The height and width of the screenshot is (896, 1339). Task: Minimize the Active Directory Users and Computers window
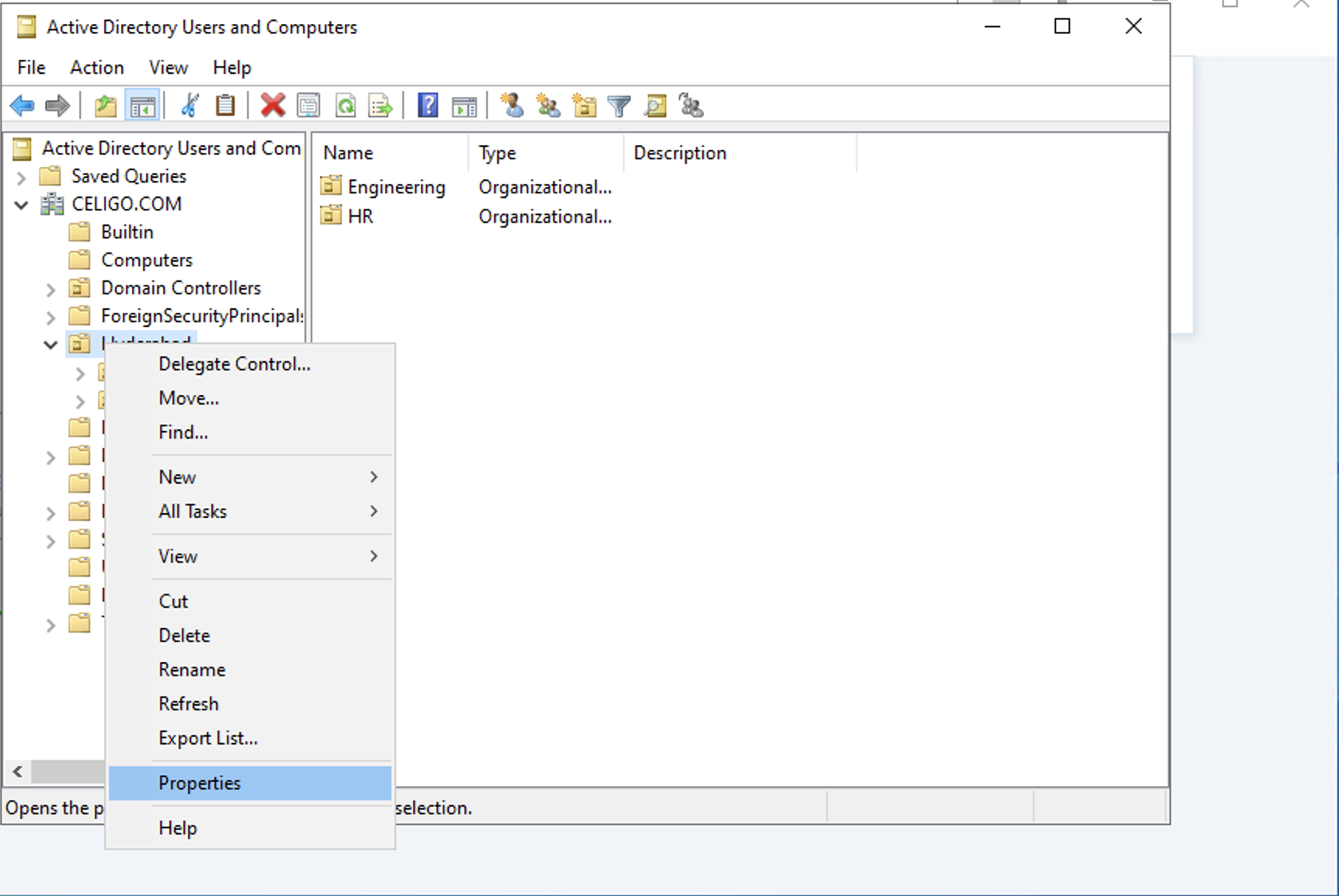pyautogui.click(x=993, y=26)
